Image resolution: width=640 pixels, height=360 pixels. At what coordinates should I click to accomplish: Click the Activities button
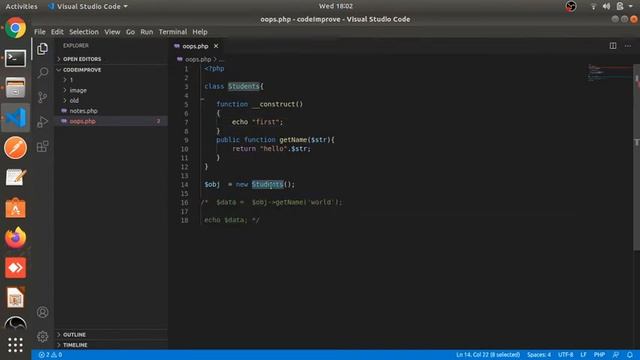coord(21,6)
